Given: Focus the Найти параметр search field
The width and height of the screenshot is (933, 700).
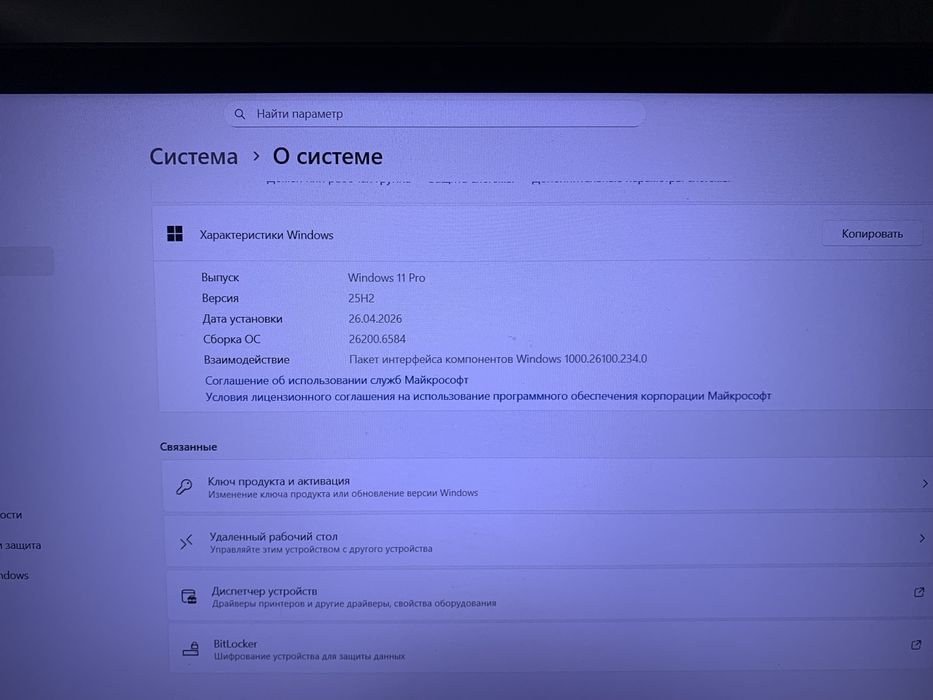Looking at the screenshot, I should pyautogui.click(x=435, y=114).
